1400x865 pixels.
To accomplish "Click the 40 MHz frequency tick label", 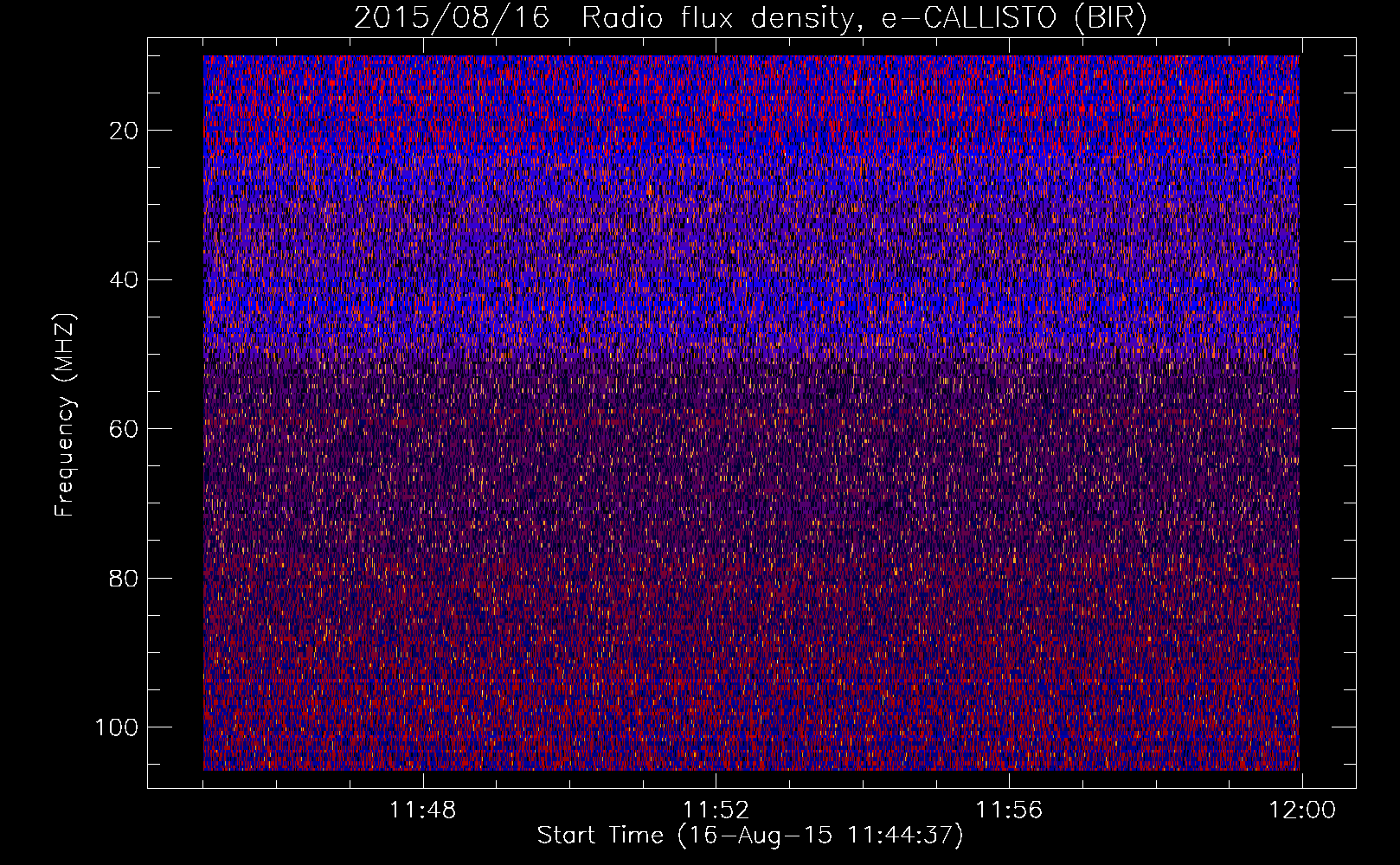I will coord(125,280).
